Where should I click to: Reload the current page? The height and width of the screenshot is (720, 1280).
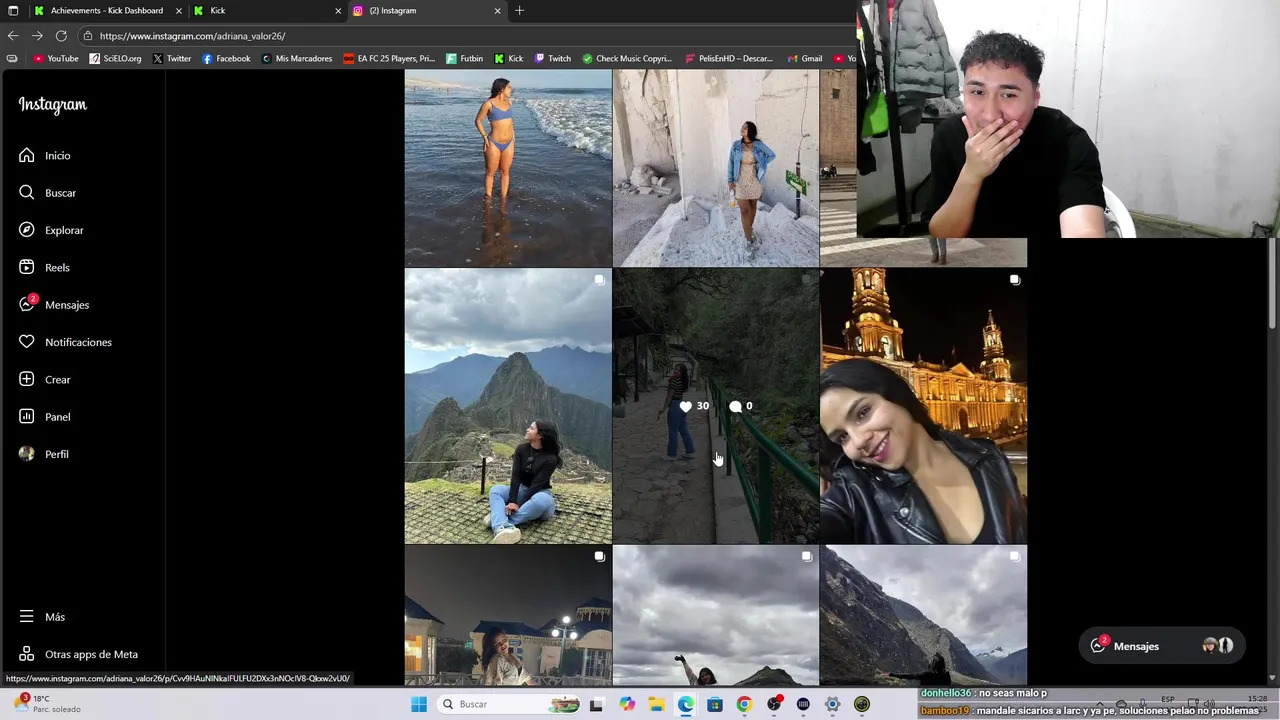coord(61,36)
